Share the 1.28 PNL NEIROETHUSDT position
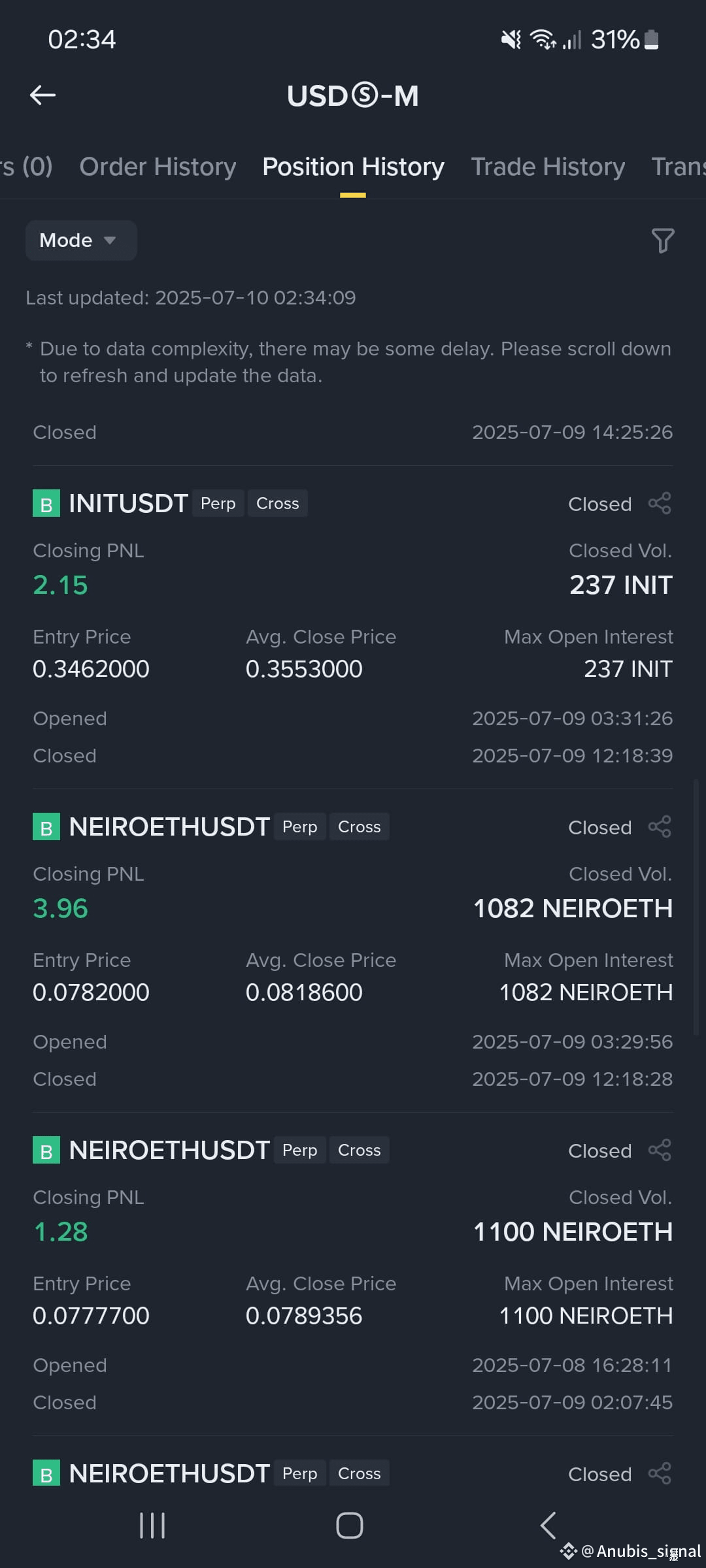 (660, 1151)
